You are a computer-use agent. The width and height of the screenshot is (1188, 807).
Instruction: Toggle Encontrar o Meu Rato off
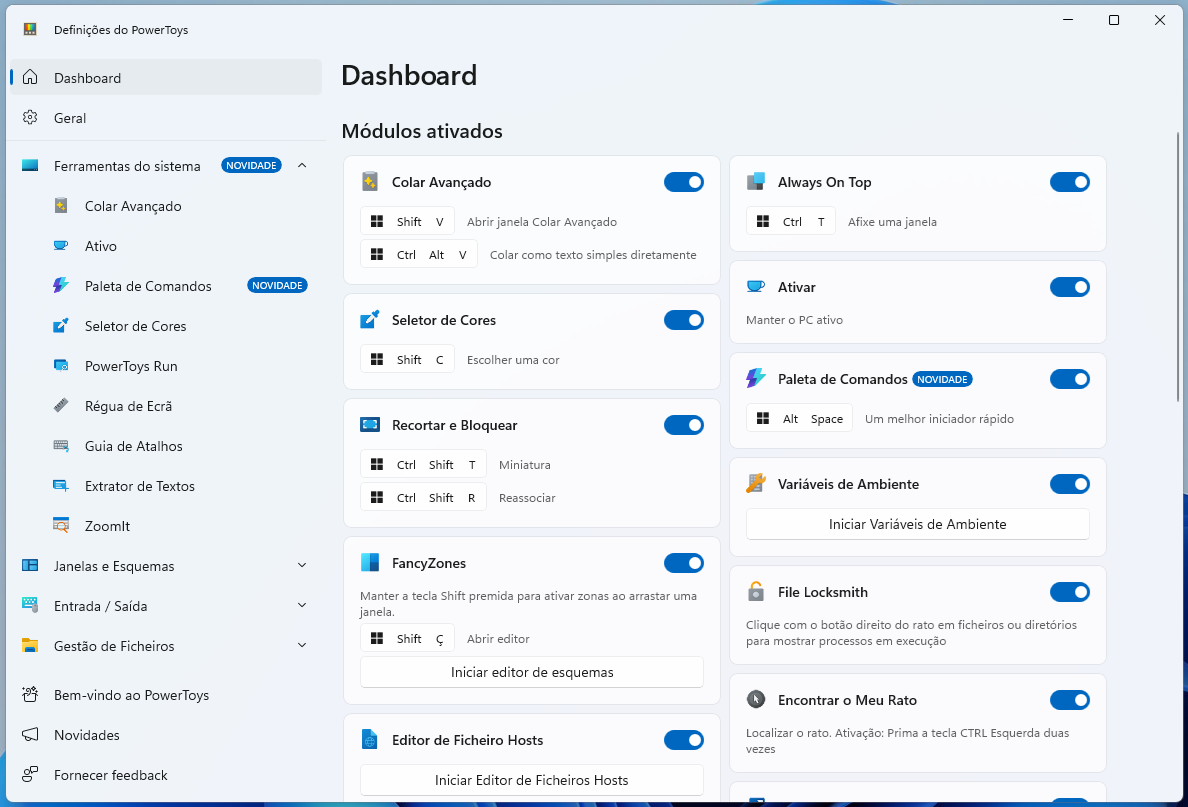1070,700
